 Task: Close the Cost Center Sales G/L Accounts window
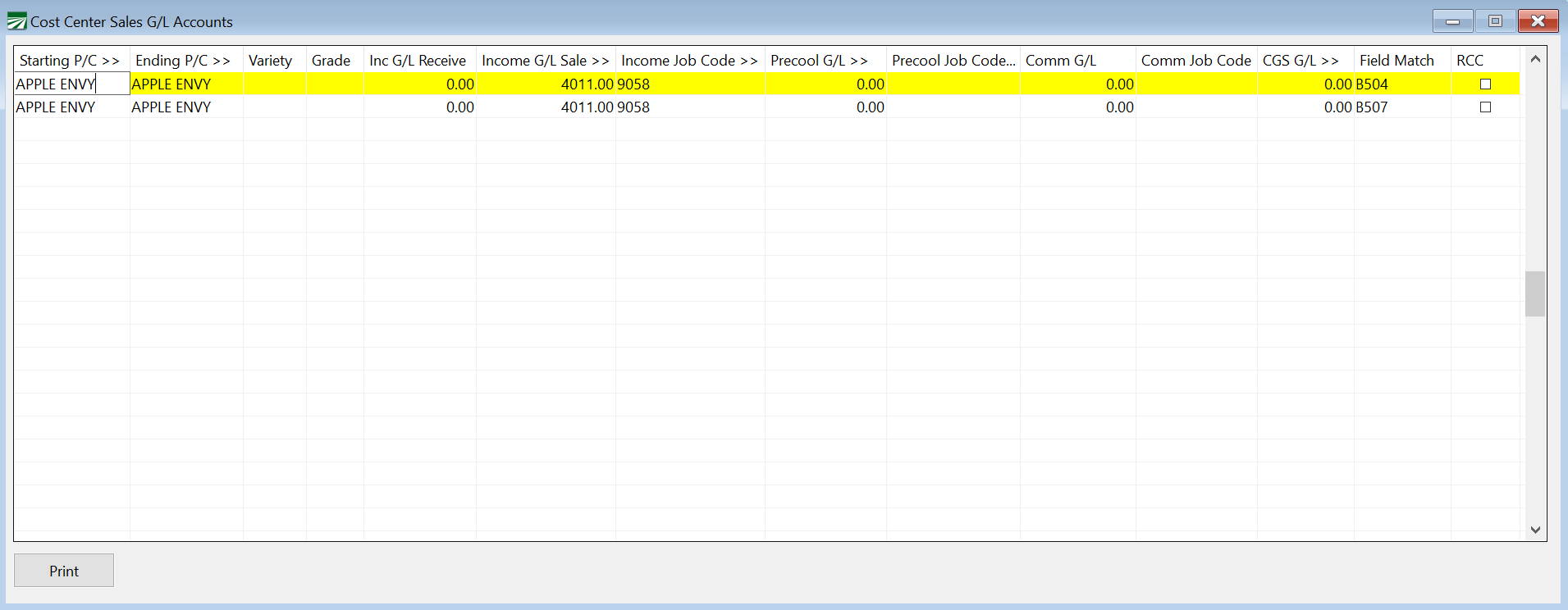click(x=1538, y=20)
